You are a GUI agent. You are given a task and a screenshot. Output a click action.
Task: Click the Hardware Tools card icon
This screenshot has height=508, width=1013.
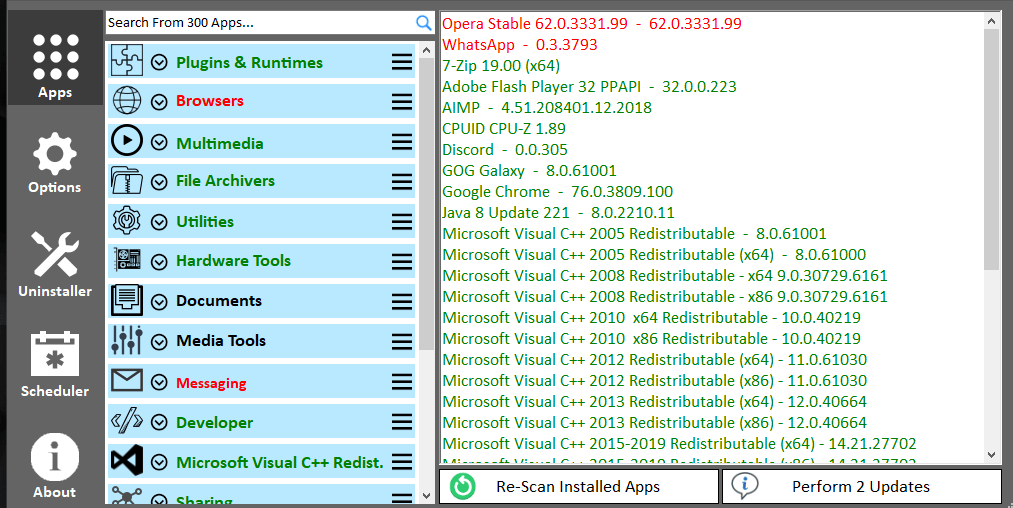coord(127,260)
